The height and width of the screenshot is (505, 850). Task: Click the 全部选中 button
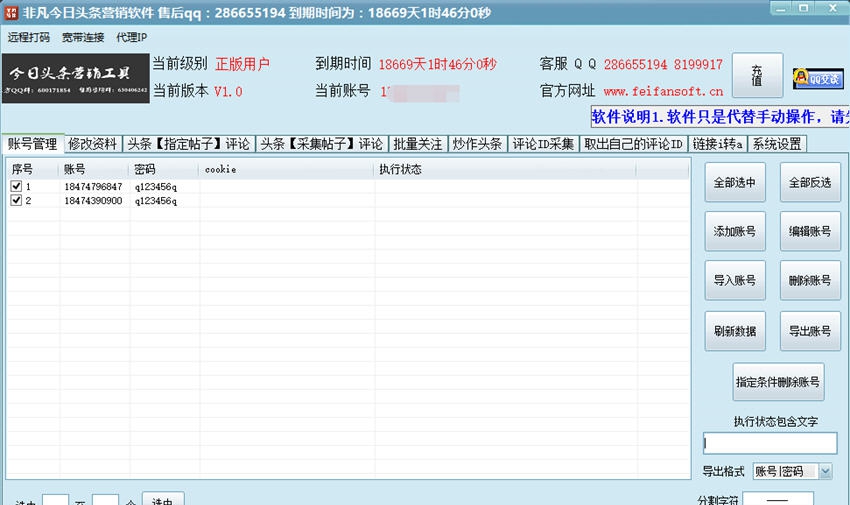coord(735,183)
